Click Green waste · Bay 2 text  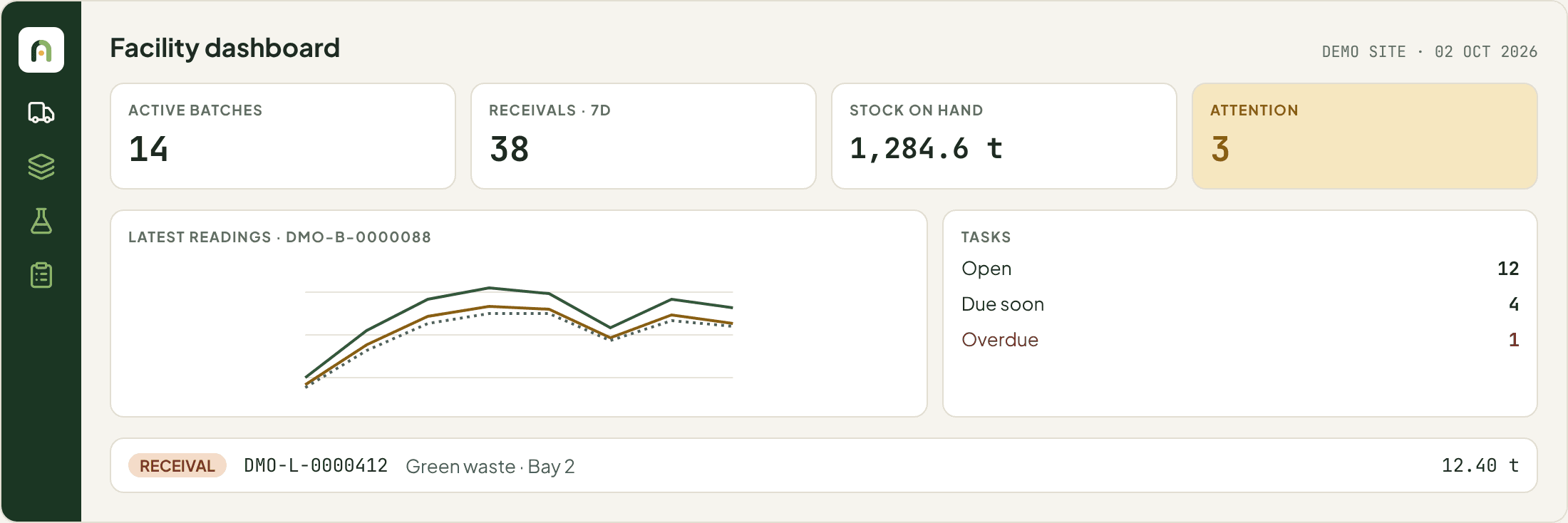coord(490,466)
